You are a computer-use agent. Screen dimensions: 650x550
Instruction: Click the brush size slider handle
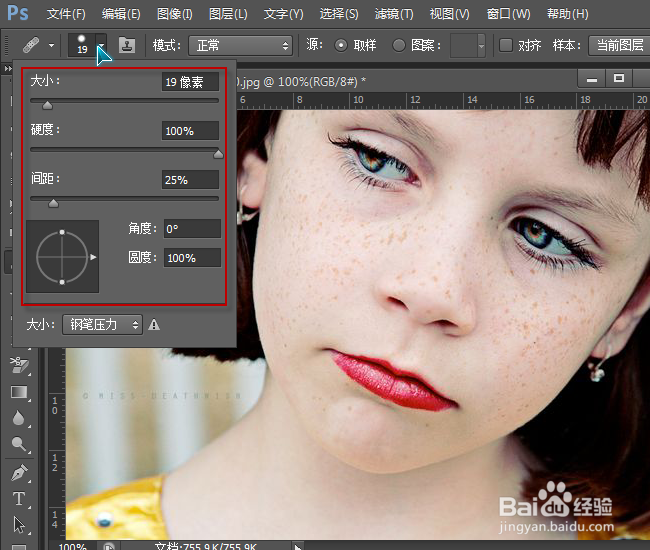coord(48,106)
